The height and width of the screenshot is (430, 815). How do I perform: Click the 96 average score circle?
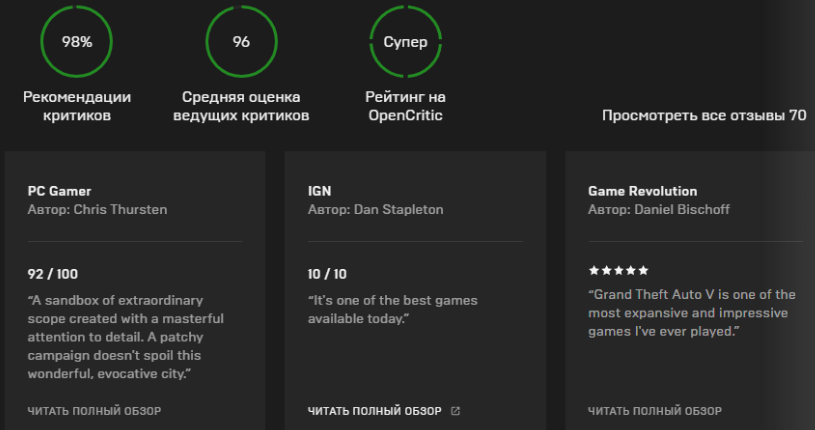(241, 42)
